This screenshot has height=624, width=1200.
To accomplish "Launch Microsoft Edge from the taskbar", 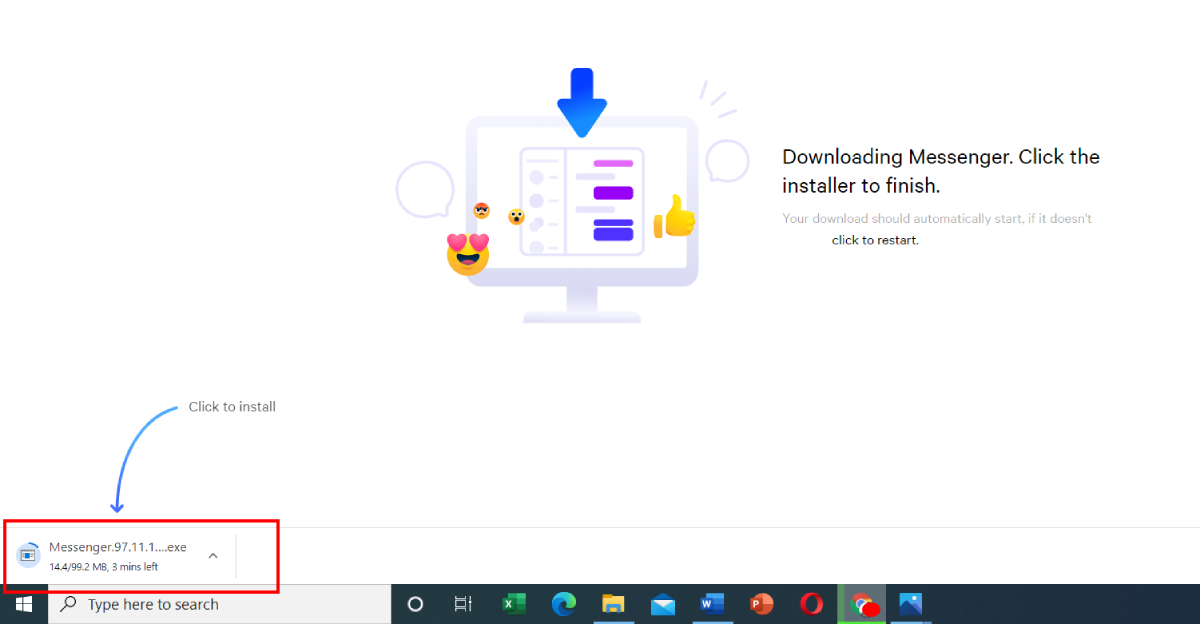I will [564, 604].
